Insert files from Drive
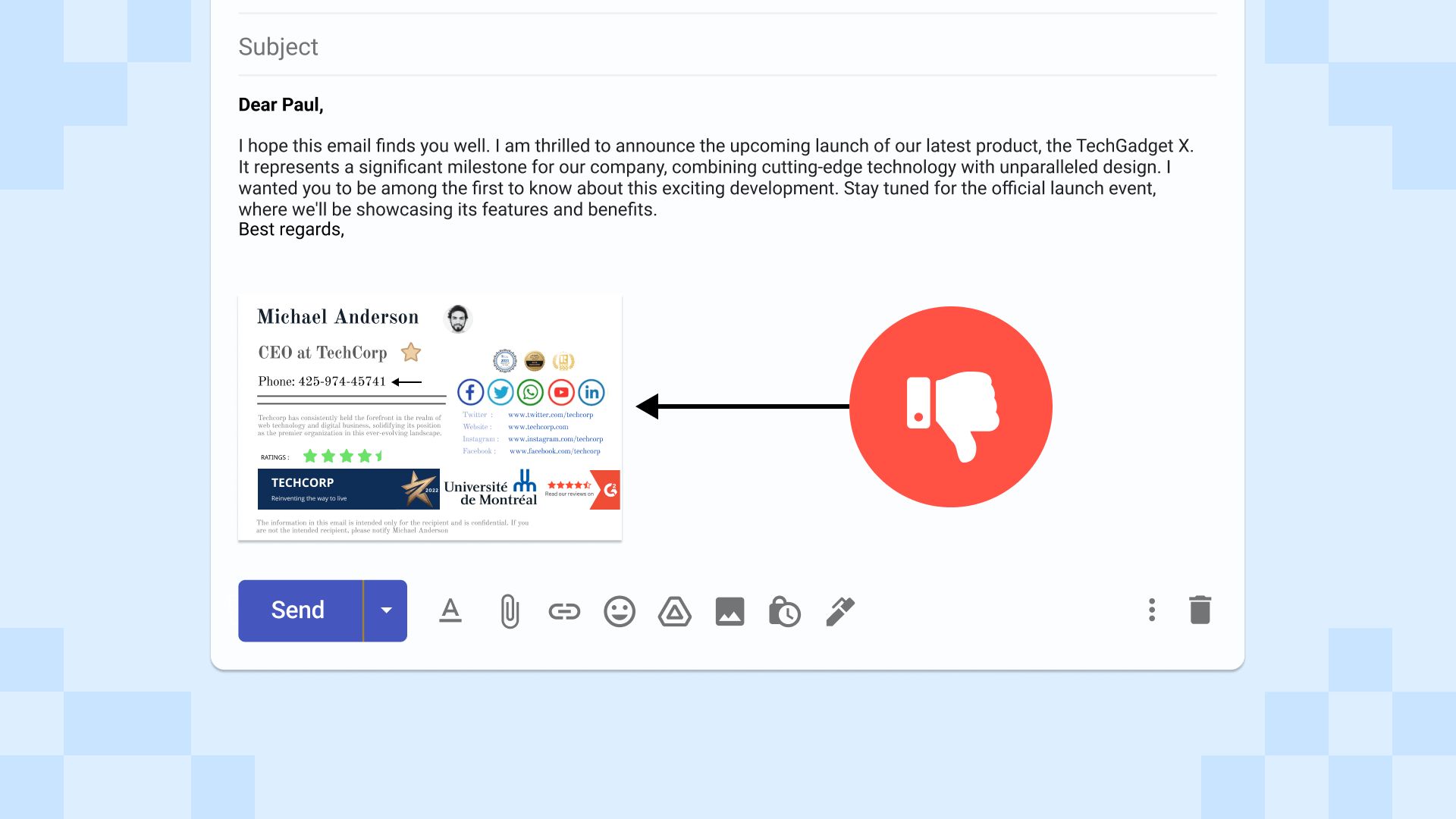This screenshot has height=819, width=1456. pyautogui.click(x=675, y=611)
